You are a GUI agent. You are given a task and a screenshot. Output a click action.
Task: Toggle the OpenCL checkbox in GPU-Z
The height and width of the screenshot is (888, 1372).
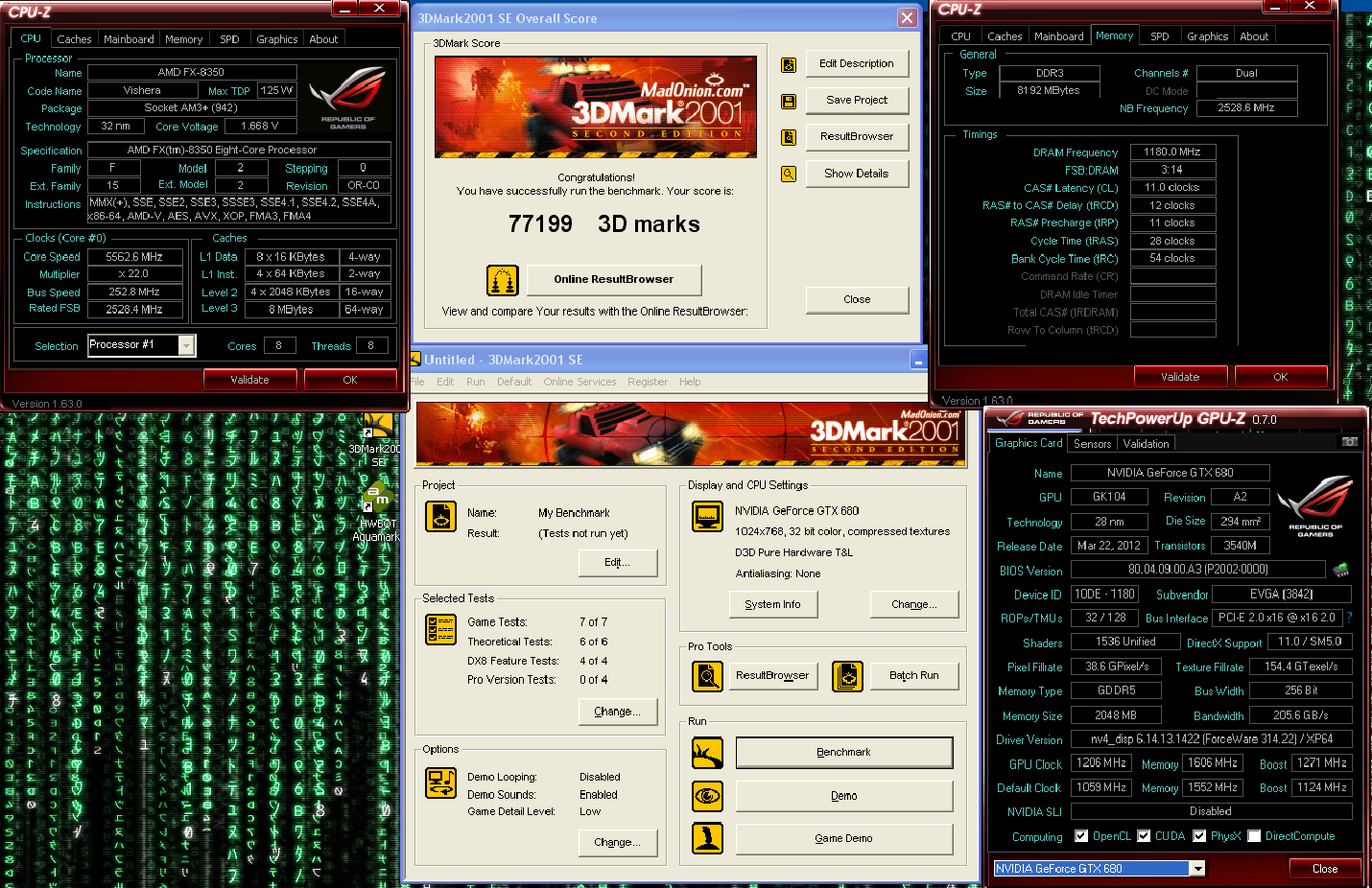pos(1081,836)
